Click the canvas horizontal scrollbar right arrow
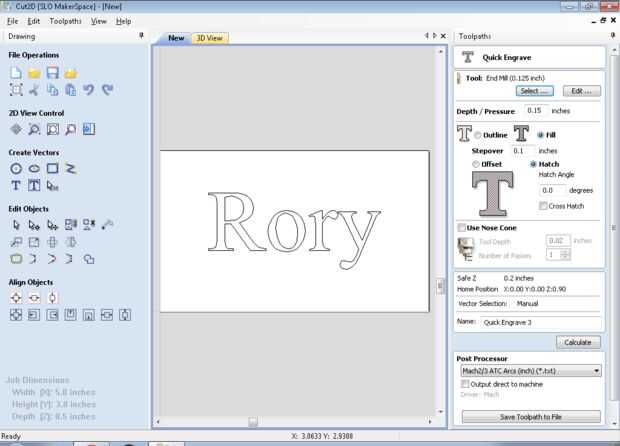The height and width of the screenshot is (446, 620). click(x=430, y=422)
